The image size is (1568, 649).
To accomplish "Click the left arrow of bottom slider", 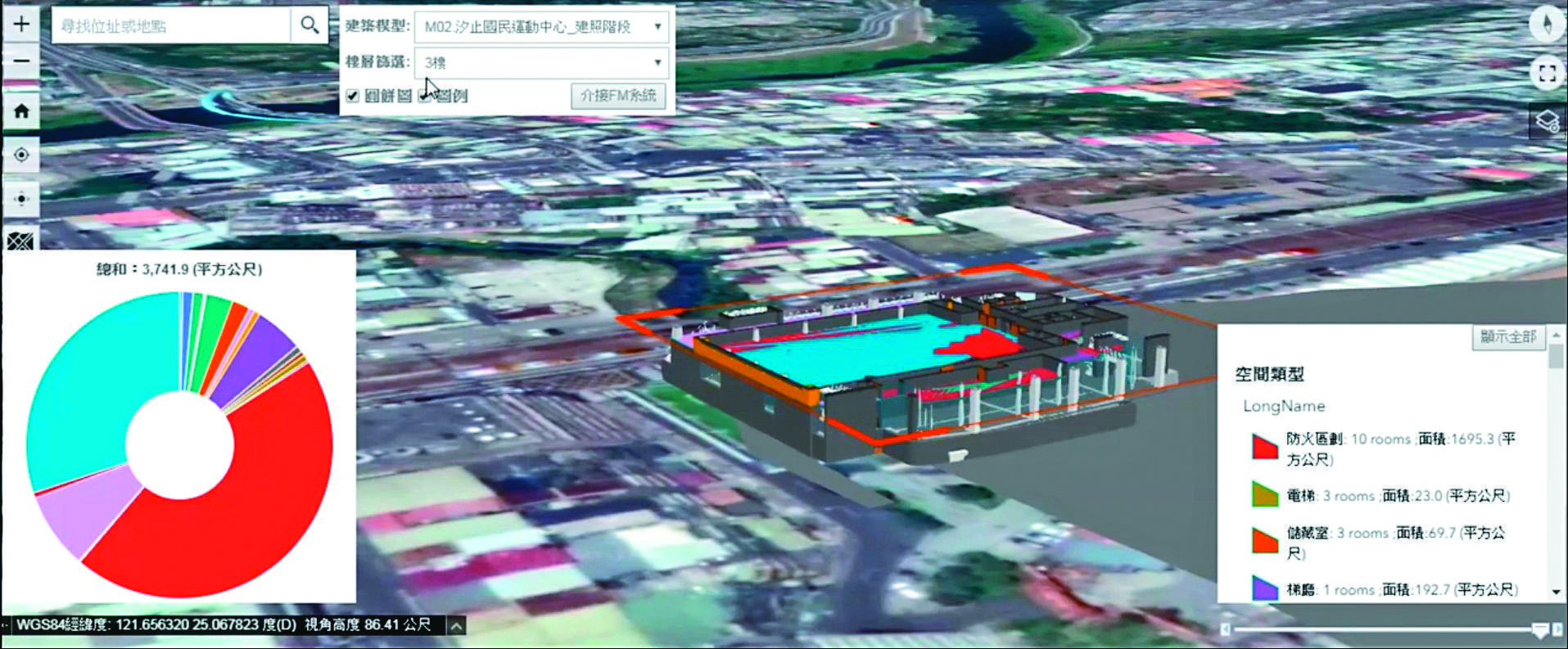I will (1226, 629).
